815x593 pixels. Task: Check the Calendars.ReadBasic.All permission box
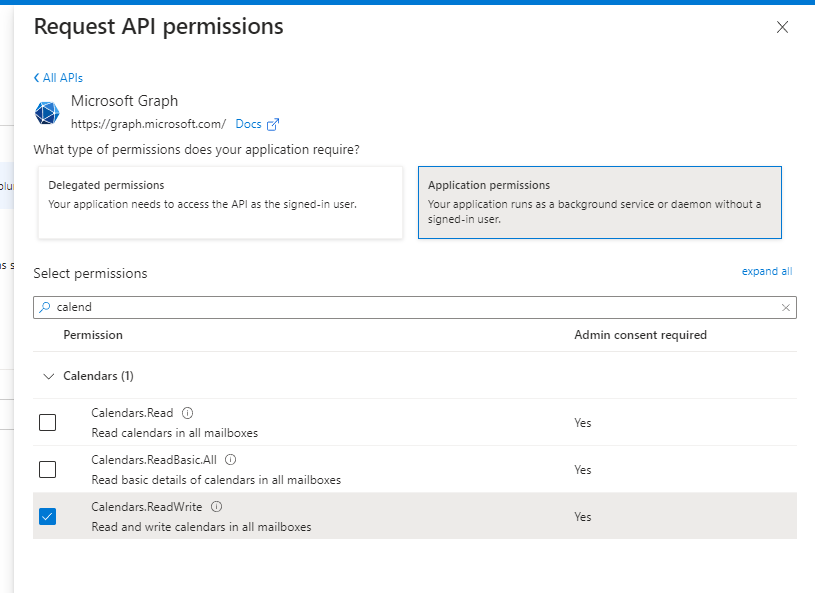click(x=47, y=469)
